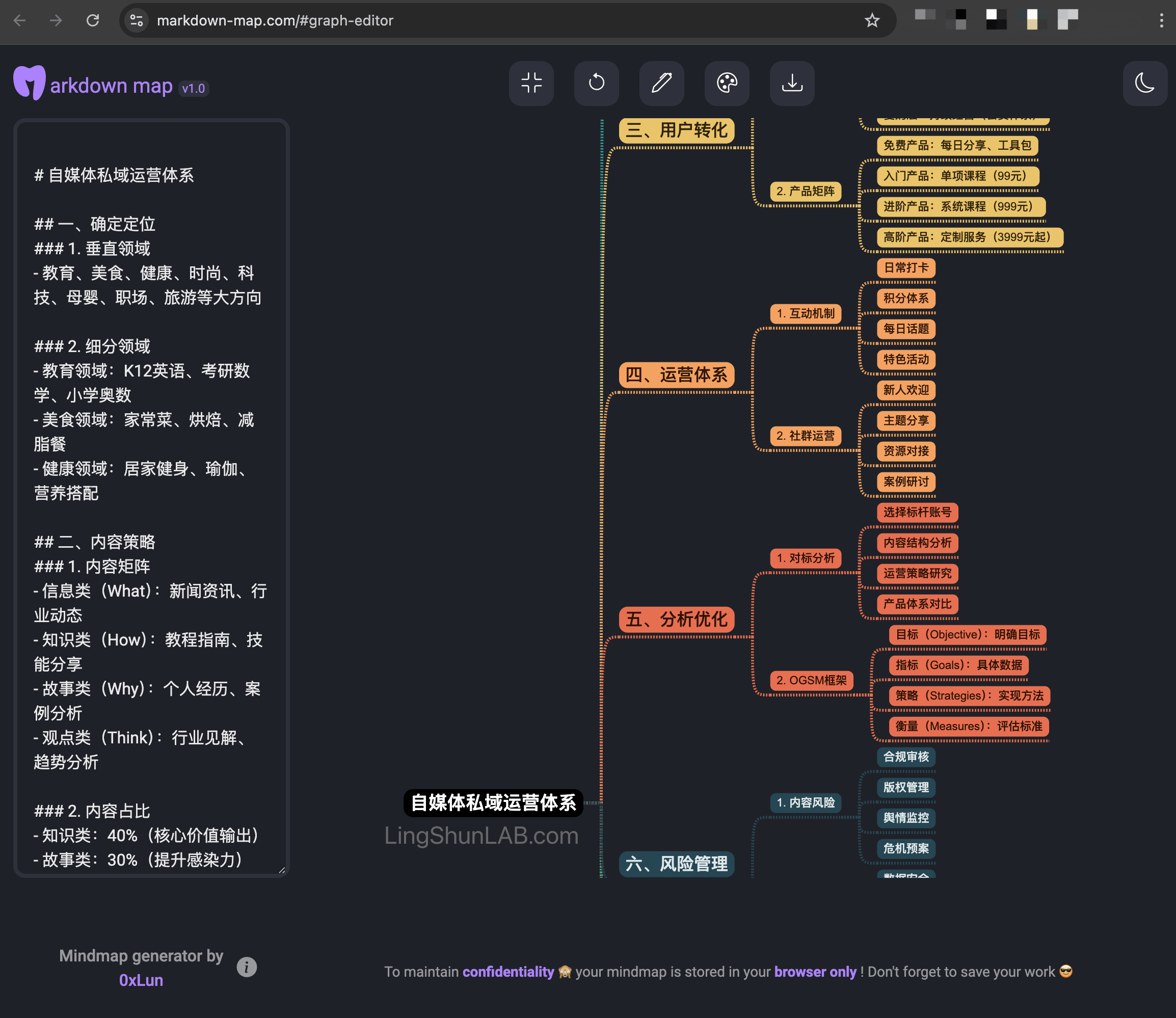Click the collapse/fit view icon

tap(531, 84)
